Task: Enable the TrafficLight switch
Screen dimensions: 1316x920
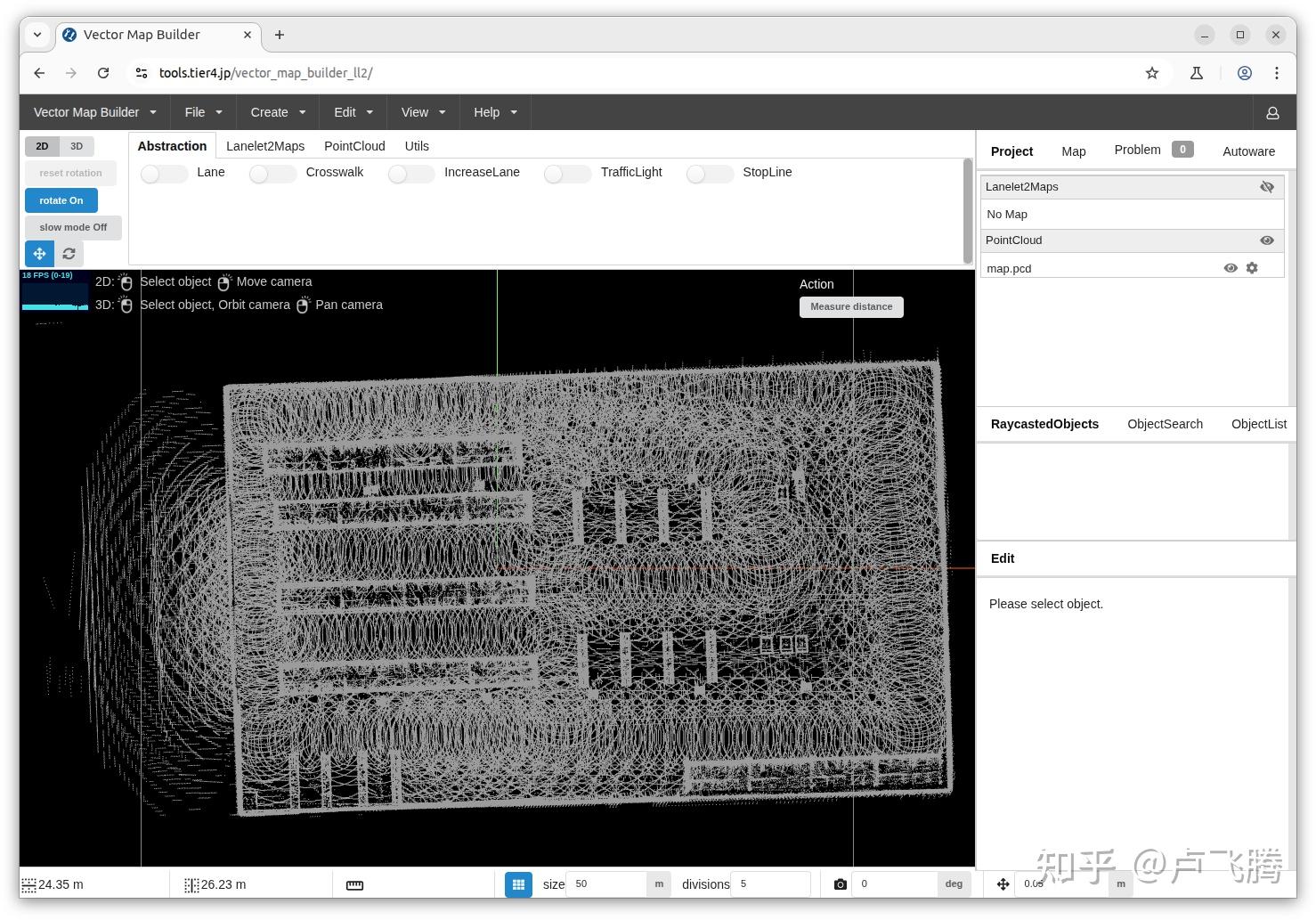Action: 567,174
